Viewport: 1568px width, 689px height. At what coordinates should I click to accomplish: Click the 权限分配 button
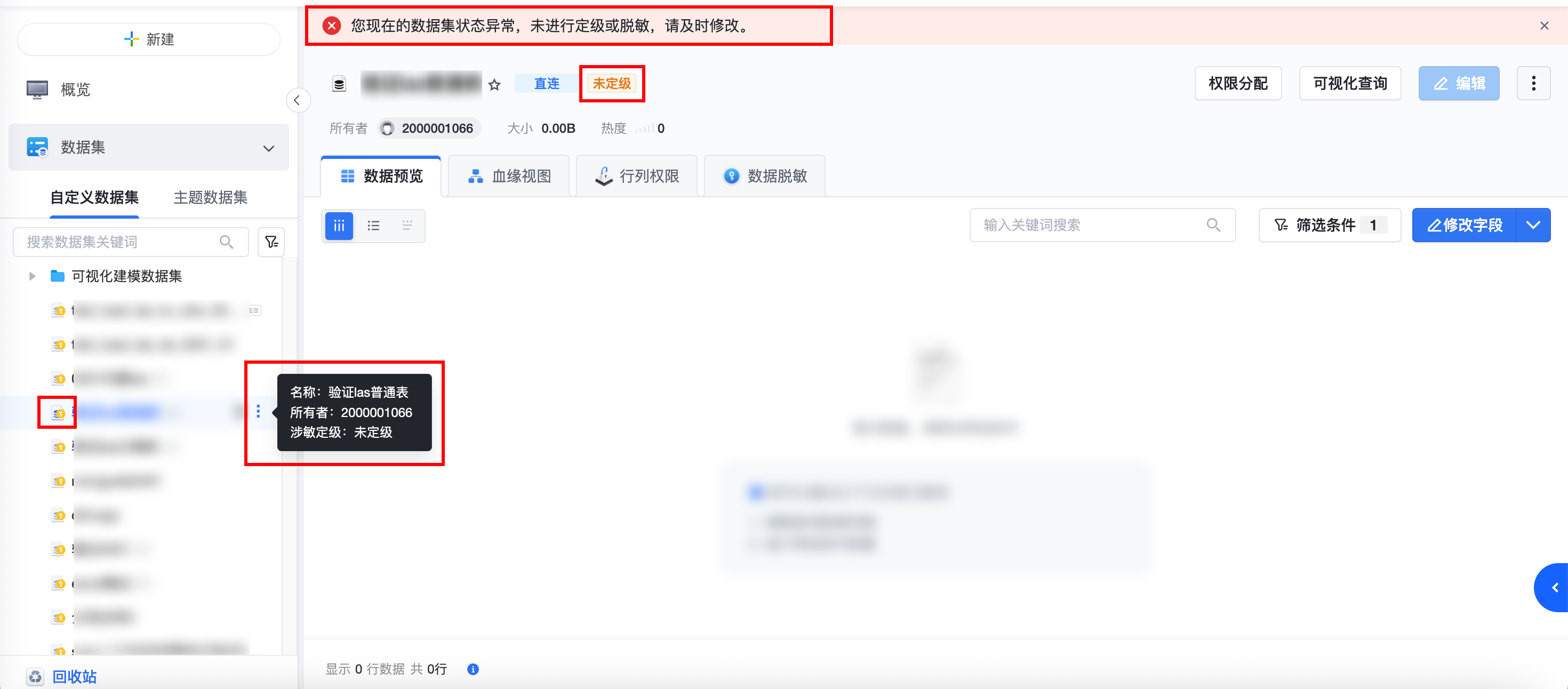click(1237, 83)
